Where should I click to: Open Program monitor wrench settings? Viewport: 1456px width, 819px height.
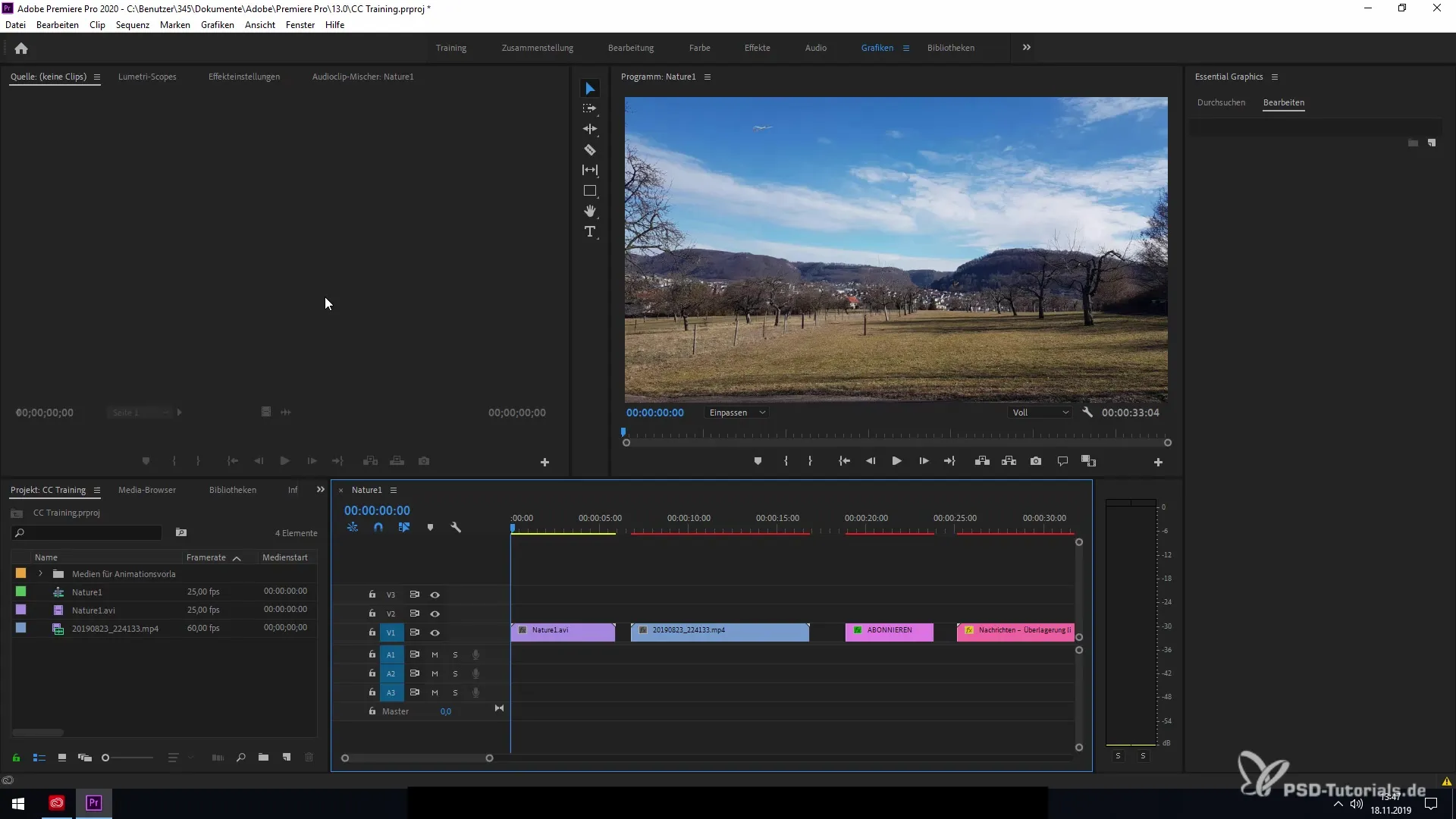1087,413
